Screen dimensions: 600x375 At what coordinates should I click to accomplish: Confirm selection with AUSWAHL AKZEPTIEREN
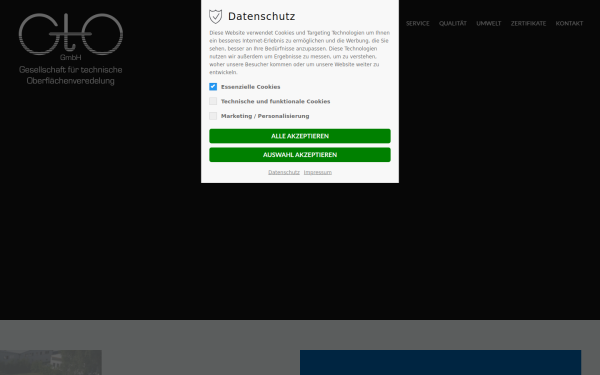click(x=300, y=155)
